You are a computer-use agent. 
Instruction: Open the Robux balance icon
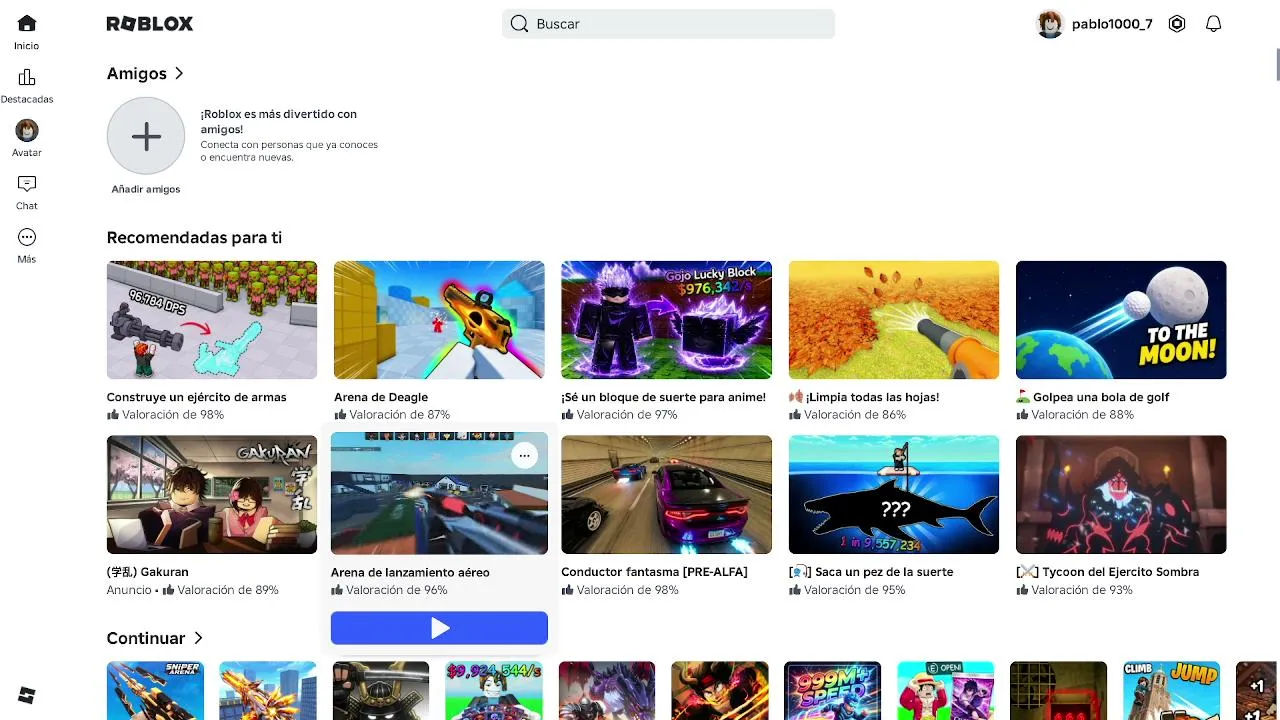click(x=1177, y=24)
